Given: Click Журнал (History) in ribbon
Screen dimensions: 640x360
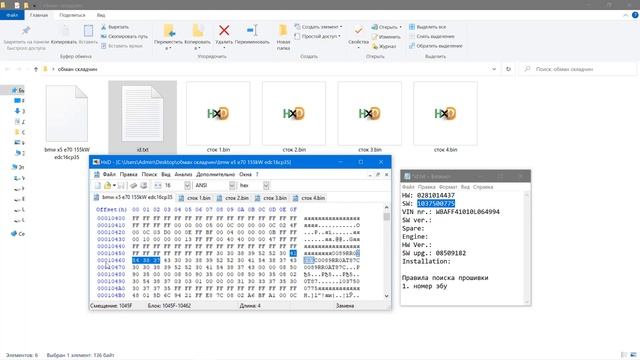Looking at the screenshot, I should (384, 47).
